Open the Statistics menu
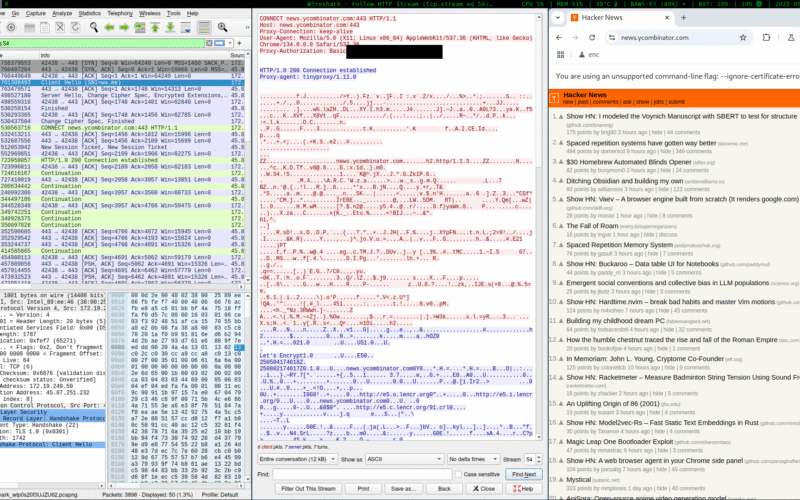 coord(90,14)
